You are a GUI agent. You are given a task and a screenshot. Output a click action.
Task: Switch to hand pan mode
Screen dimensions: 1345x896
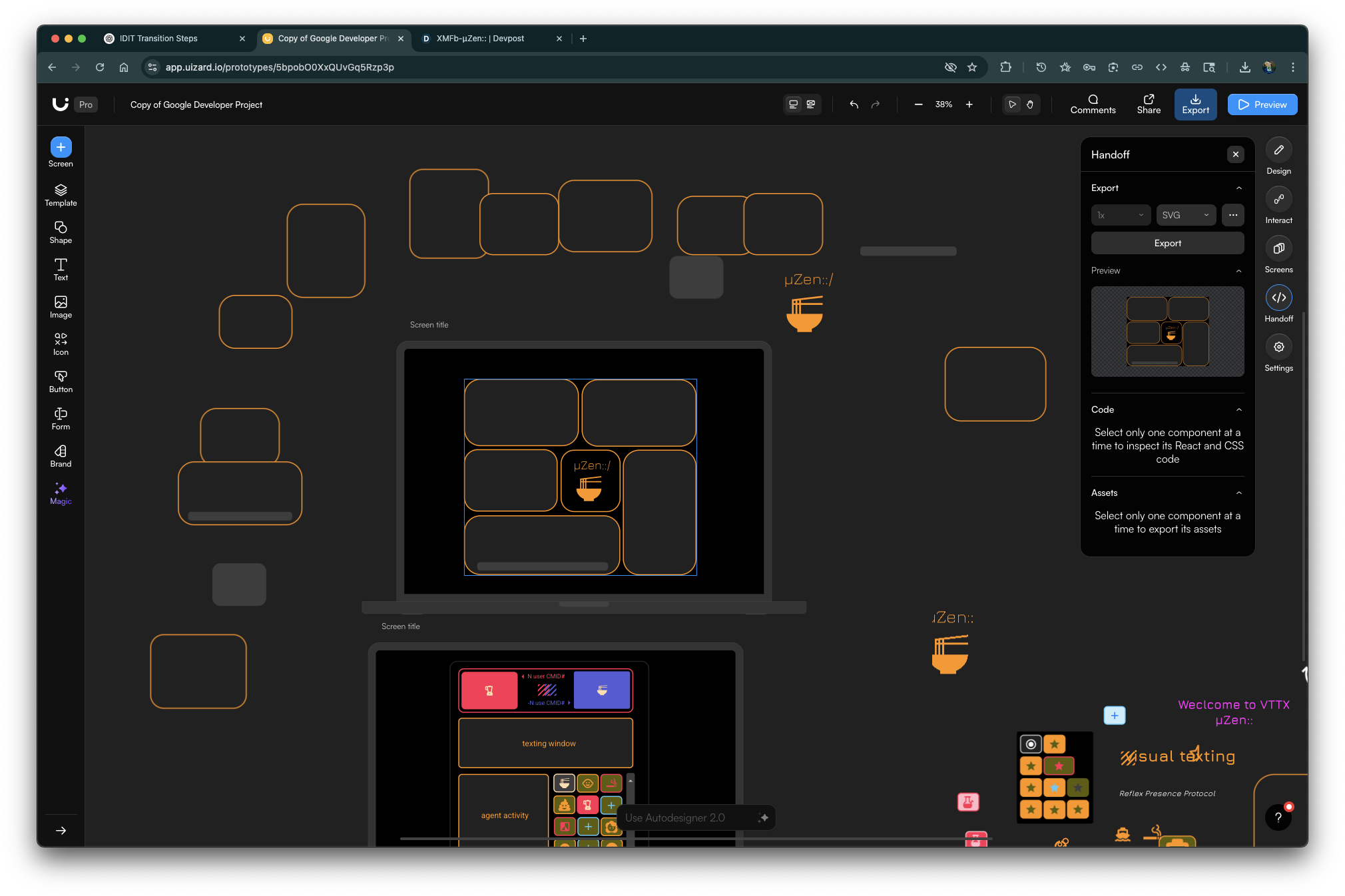point(1030,105)
